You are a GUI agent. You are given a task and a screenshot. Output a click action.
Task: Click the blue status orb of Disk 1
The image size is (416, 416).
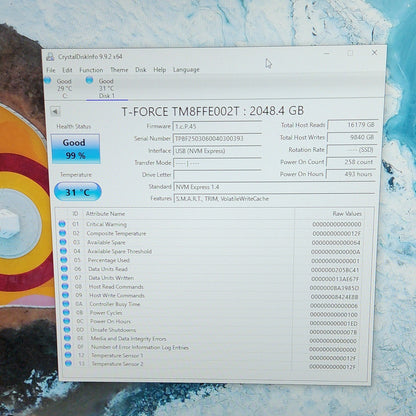[x=89, y=80]
